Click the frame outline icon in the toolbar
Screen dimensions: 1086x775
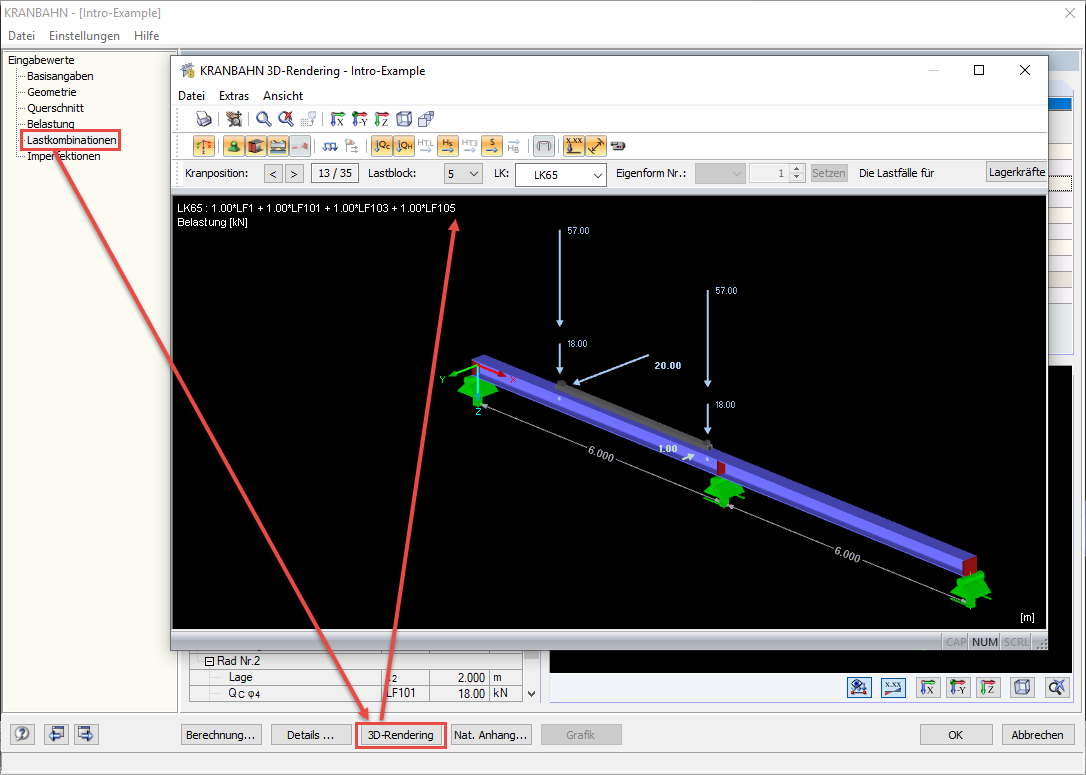tap(544, 146)
